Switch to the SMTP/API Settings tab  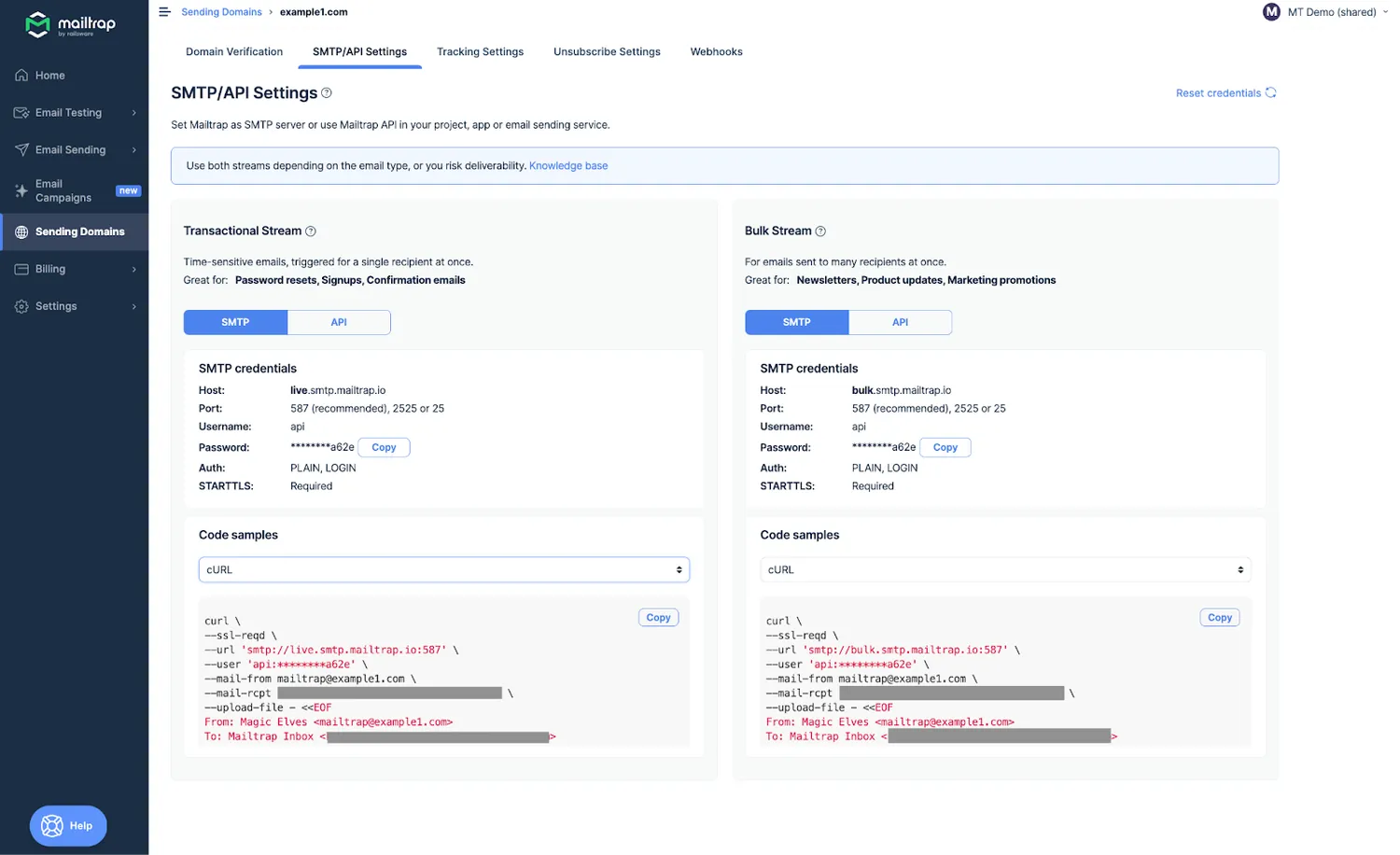tap(360, 52)
